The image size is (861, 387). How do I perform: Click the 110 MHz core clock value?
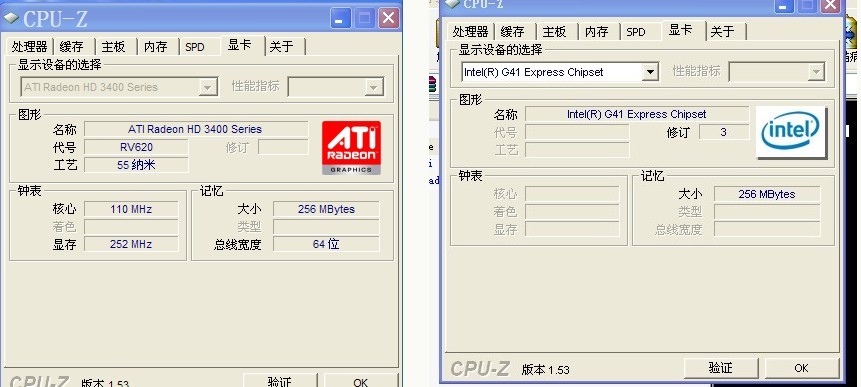tap(131, 209)
